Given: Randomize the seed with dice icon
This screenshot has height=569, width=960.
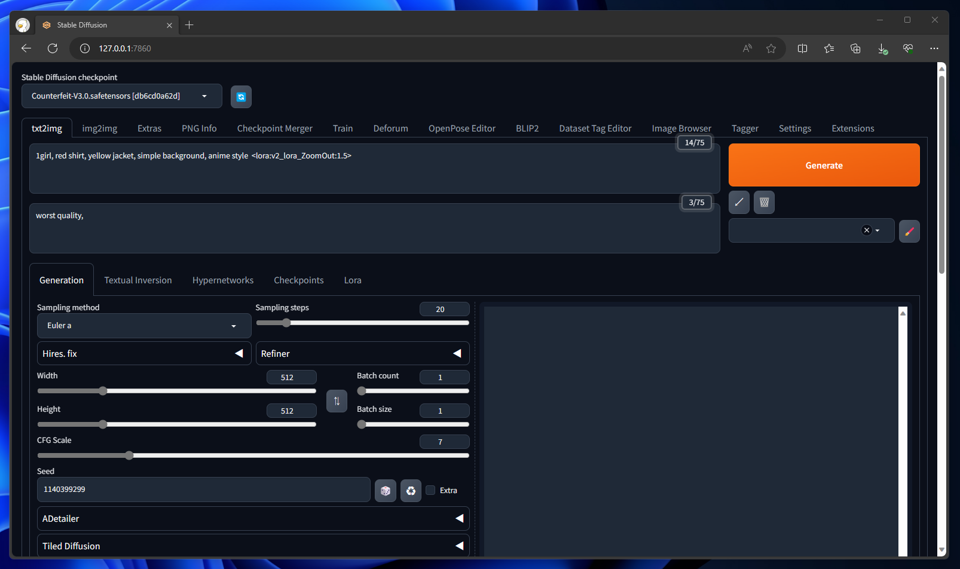Looking at the screenshot, I should (x=385, y=491).
